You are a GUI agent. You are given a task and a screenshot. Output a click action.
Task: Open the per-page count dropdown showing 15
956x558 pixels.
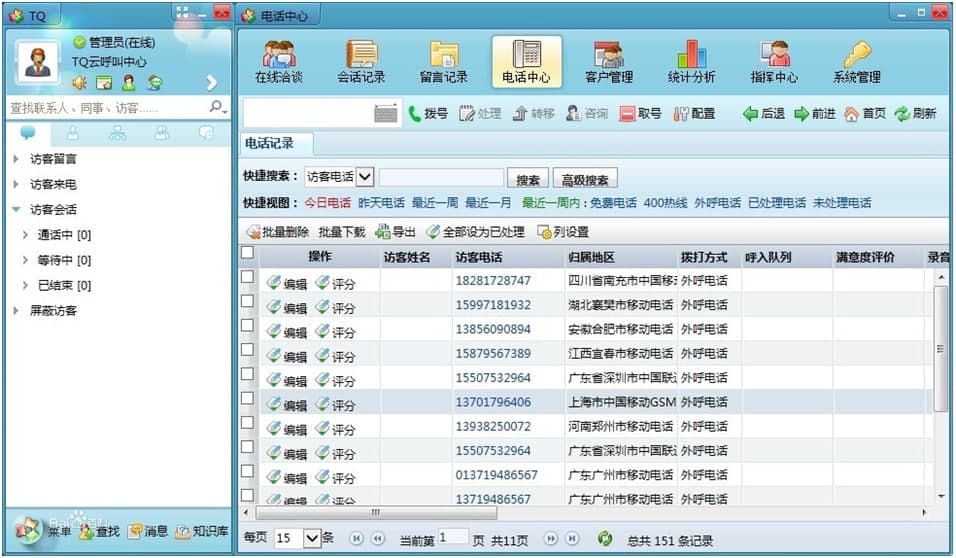pyautogui.click(x=312, y=538)
